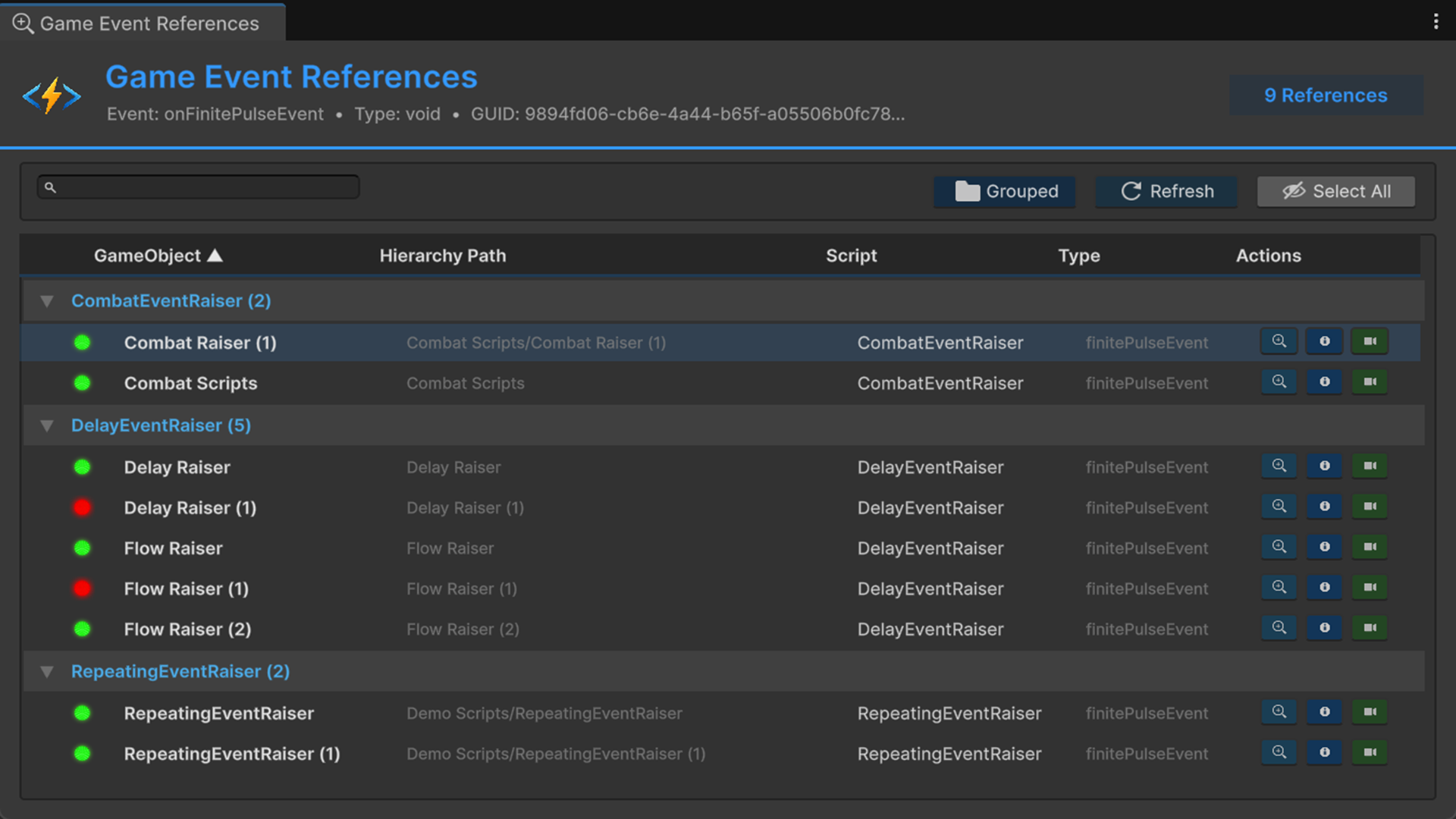Collapse the RepeatingEventRaiser (2) group
This screenshot has width=1456, height=819.
click(x=47, y=672)
